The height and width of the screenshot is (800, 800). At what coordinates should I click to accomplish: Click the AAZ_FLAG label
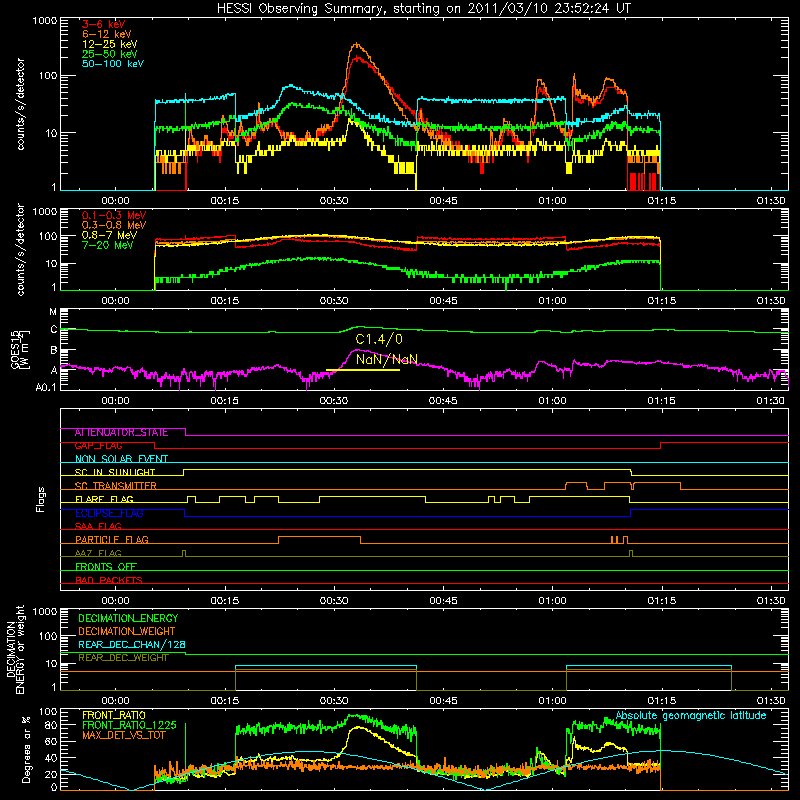(x=98, y=553)
